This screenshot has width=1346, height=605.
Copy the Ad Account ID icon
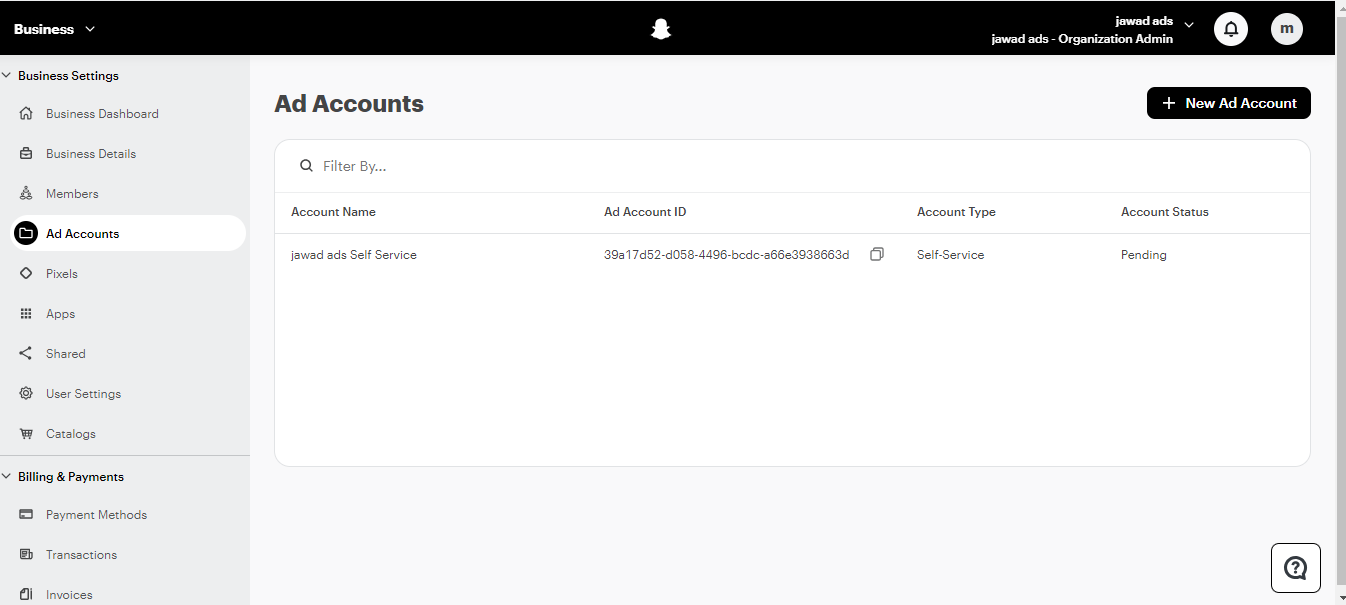(x=877, y=255)
